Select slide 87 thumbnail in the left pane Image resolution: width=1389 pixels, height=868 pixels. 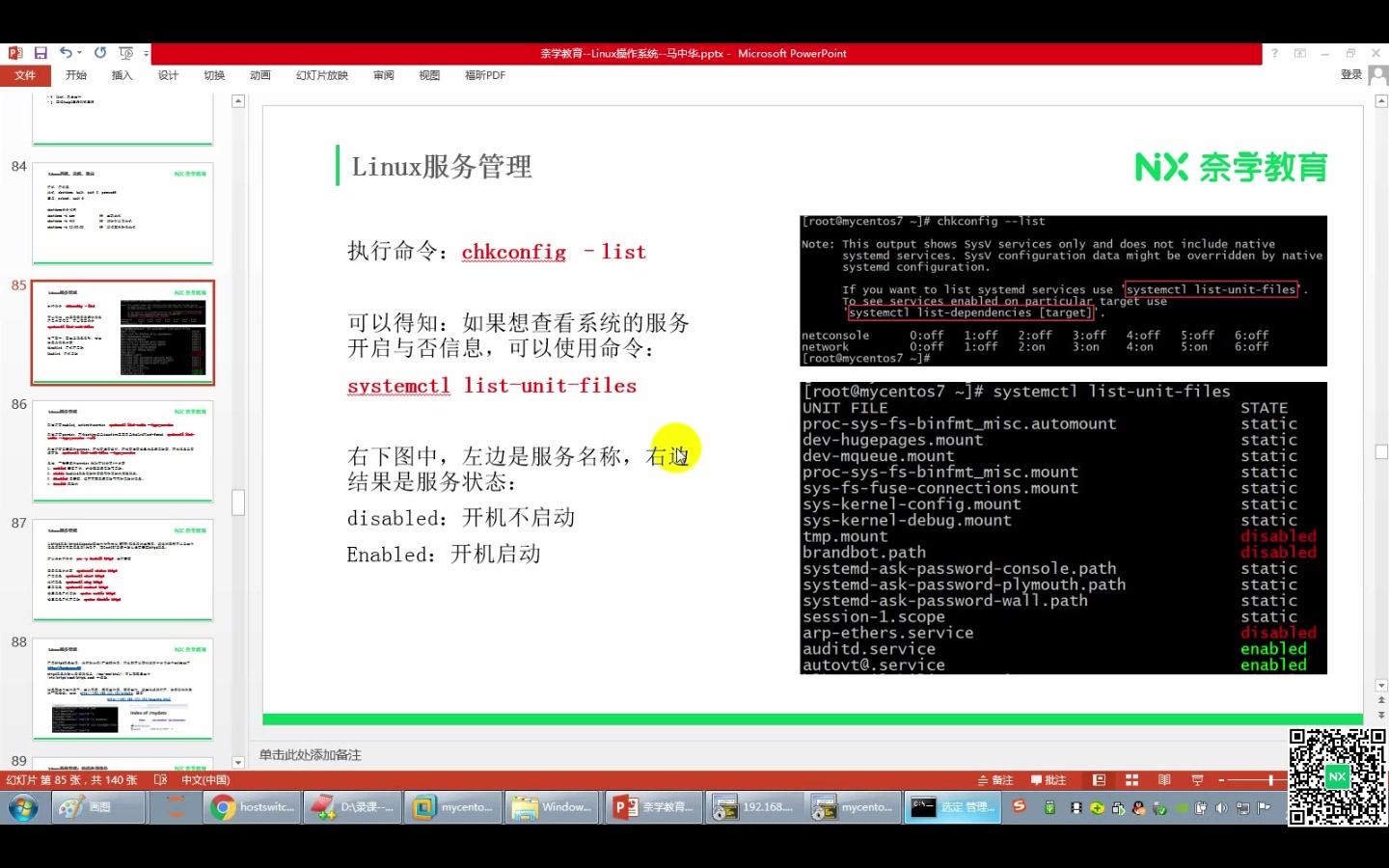123,570
